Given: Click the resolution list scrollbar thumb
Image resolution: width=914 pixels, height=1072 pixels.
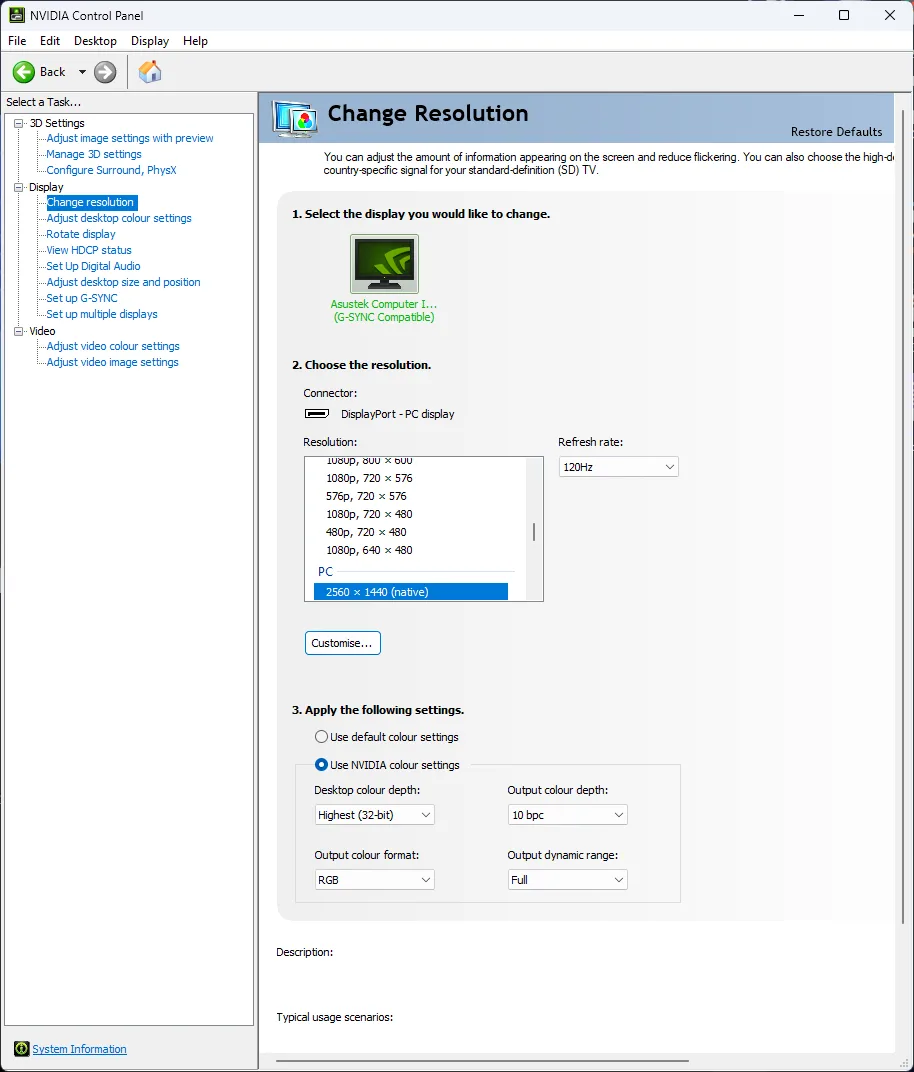Looking at the screenshot, I should pyautogui.click(x=534, y=532).
